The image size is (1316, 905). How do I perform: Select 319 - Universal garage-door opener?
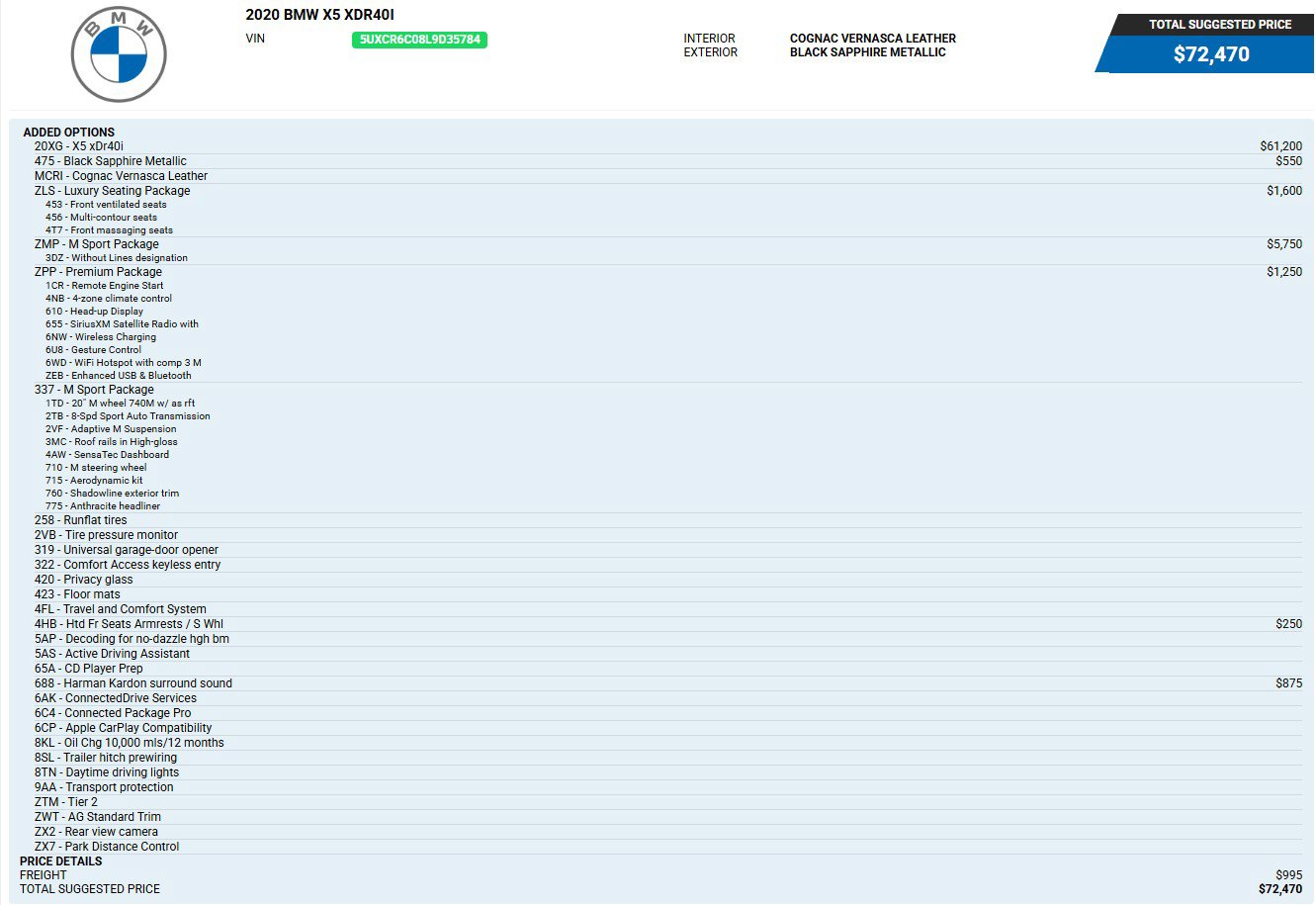pyautogui.click(x=127, y=550)
